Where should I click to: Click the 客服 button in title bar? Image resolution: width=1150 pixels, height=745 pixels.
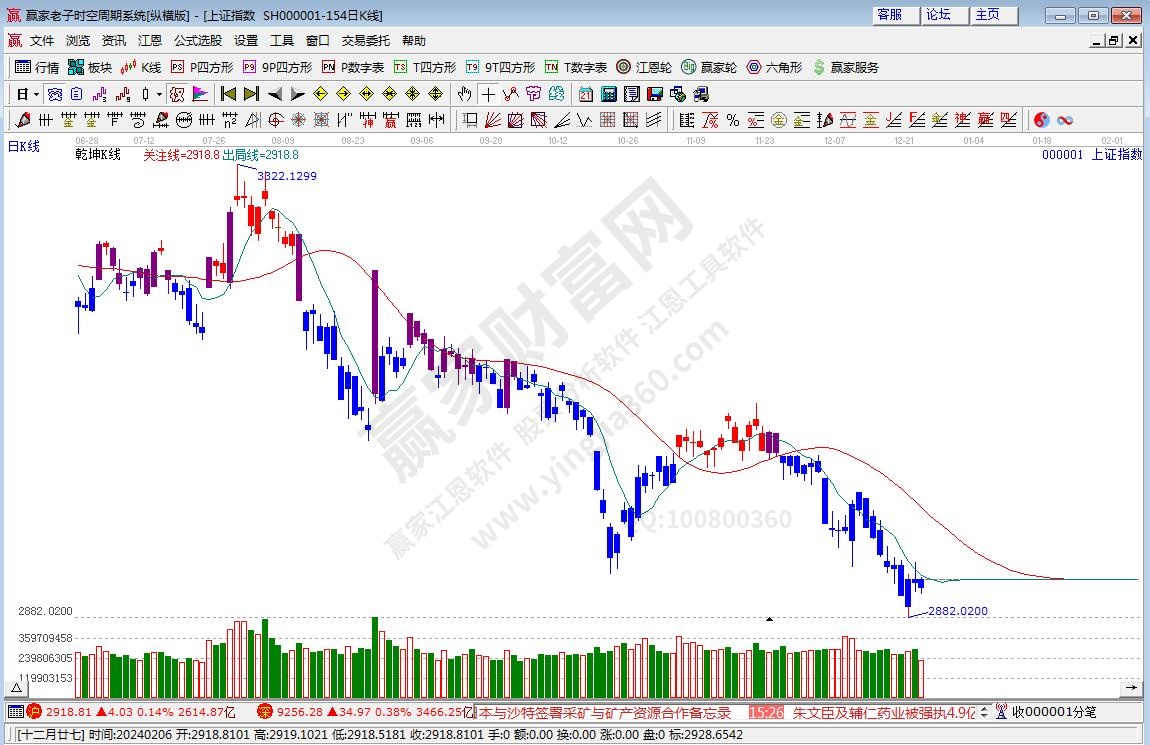pyautogui.click(x=889, y=15)
